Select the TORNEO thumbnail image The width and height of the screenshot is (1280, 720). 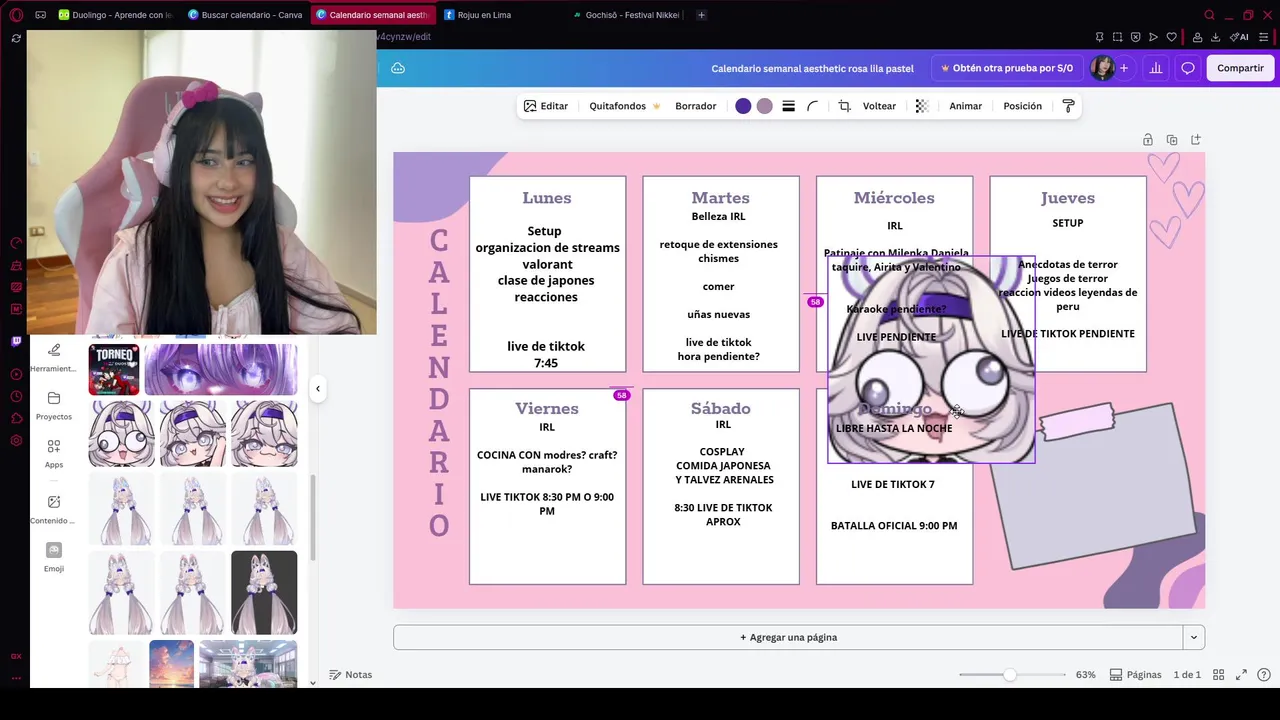click(114, 369)
